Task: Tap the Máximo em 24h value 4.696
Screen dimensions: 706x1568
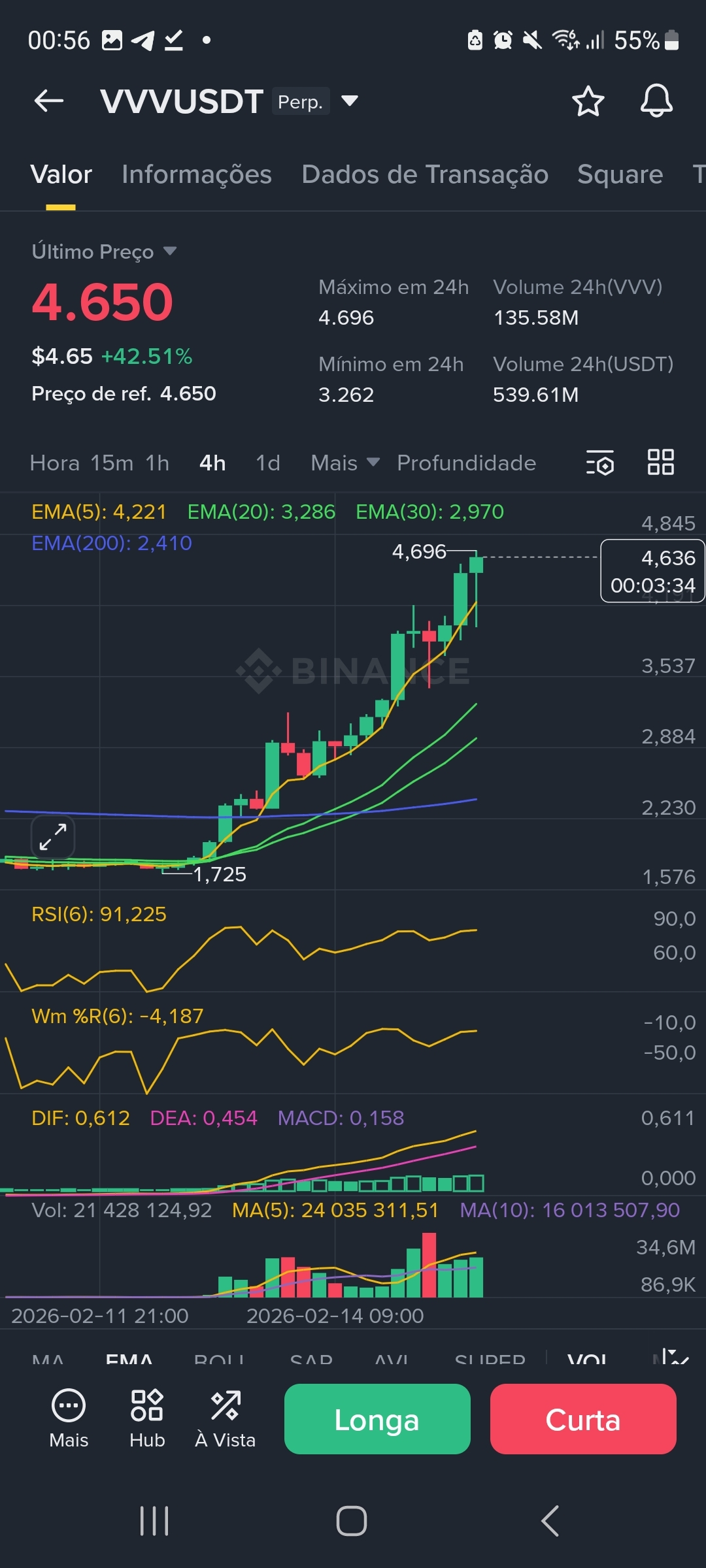Action: click(346, 318)
